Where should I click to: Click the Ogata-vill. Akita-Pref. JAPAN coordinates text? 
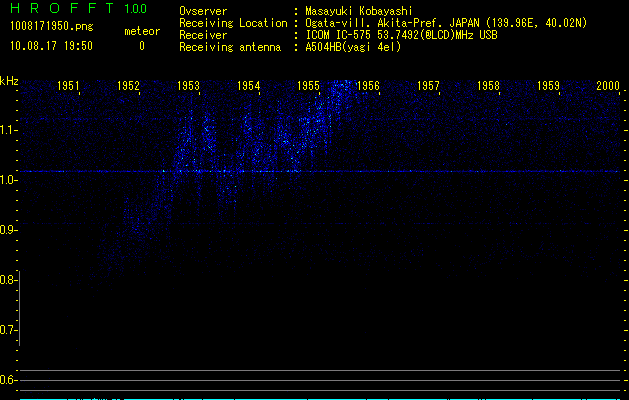[x=446, y=23]
